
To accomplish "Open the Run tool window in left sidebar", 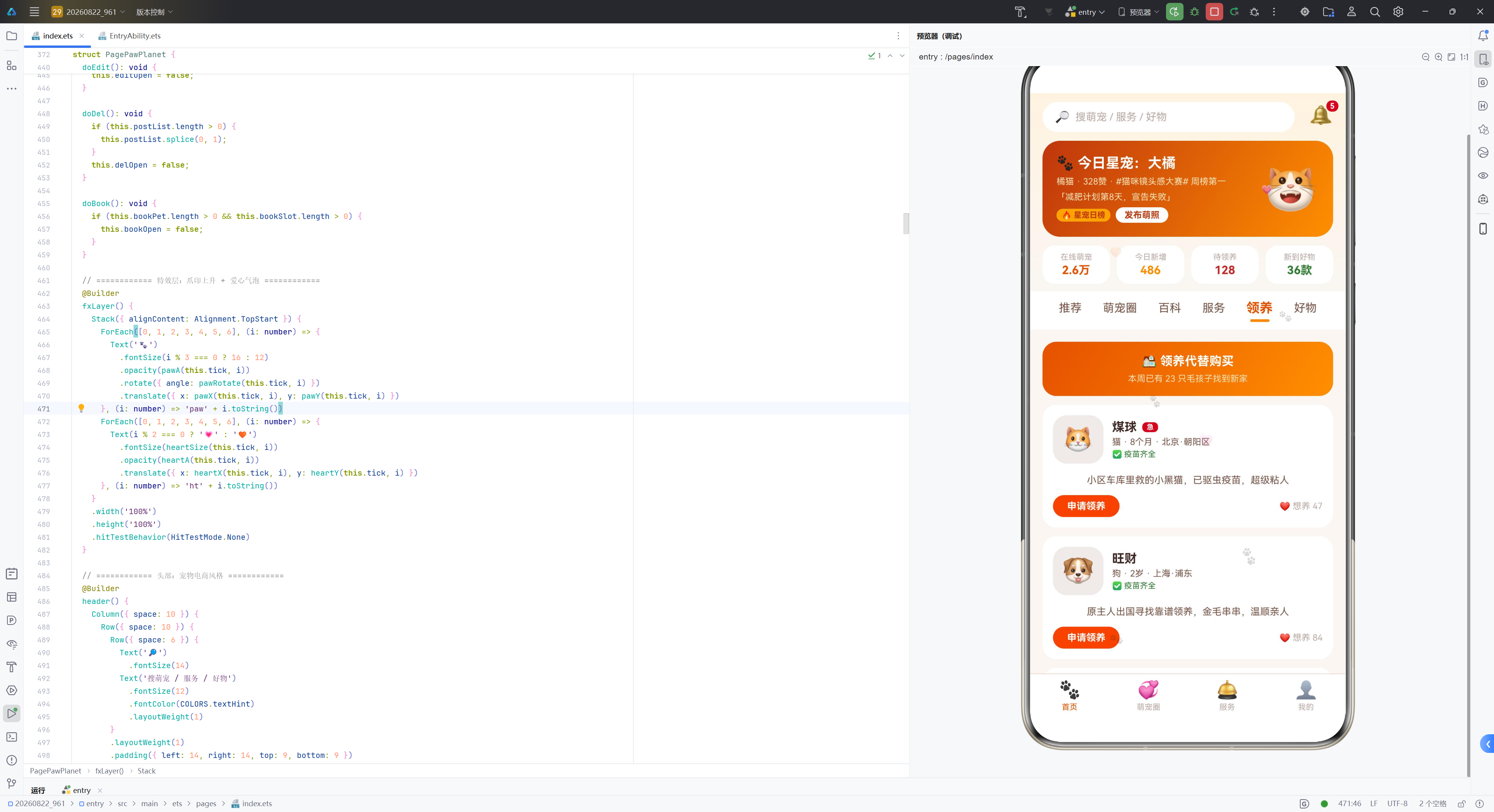I will coord(12,714).
